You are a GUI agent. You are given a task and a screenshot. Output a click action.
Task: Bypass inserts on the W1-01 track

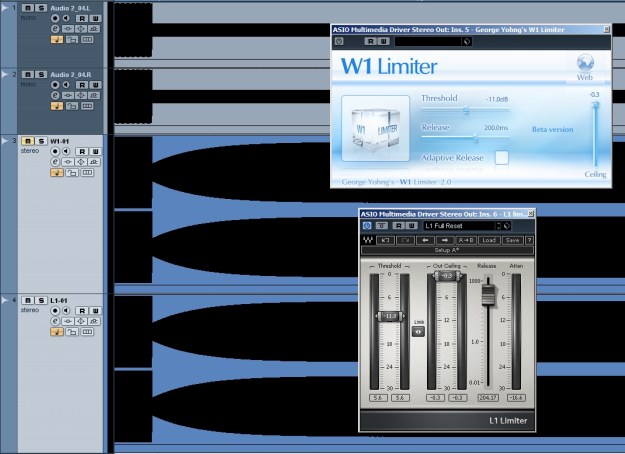point(68,162)
